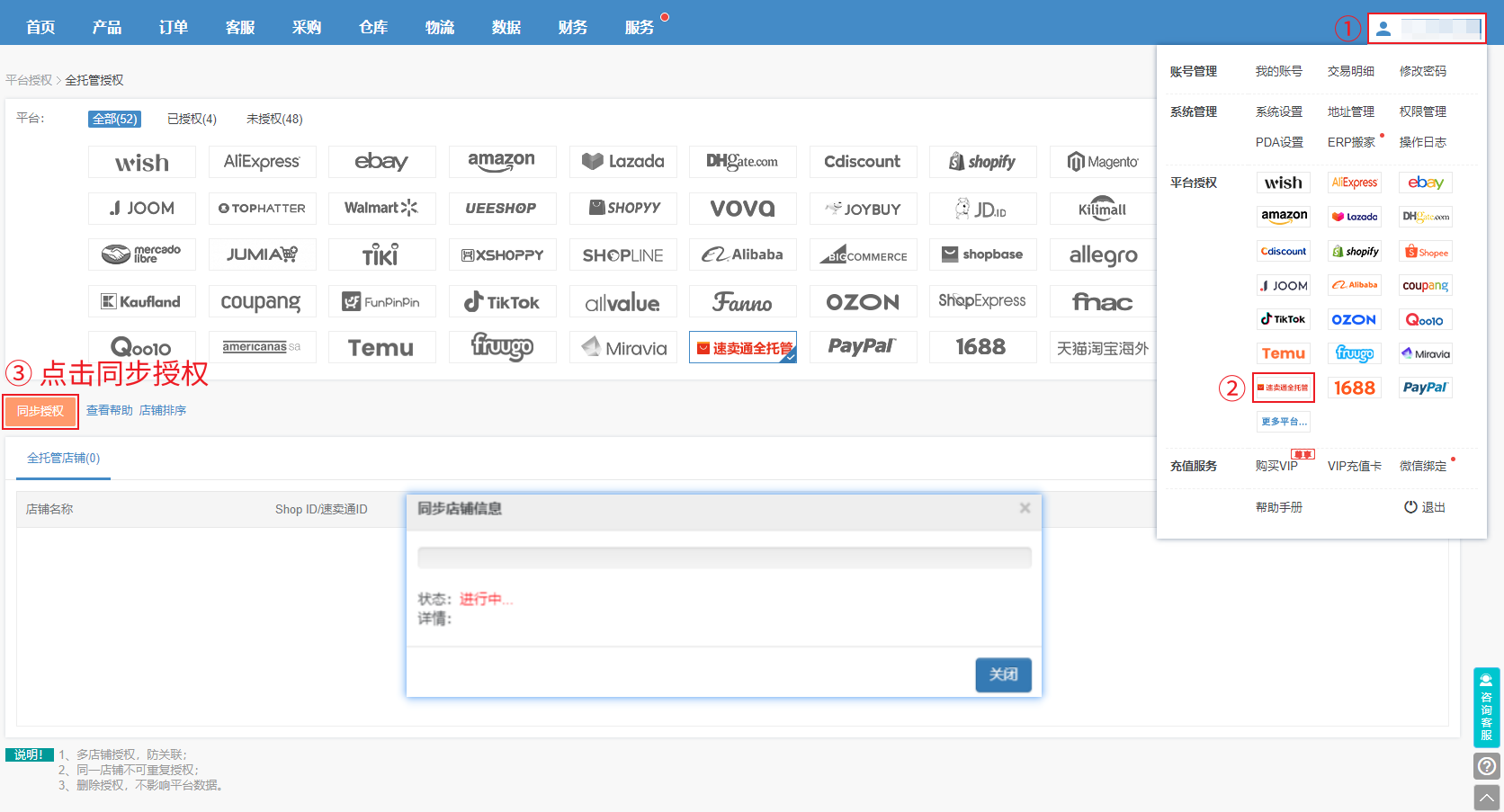Select the Wish platform logo in grid

coord(142,162)
